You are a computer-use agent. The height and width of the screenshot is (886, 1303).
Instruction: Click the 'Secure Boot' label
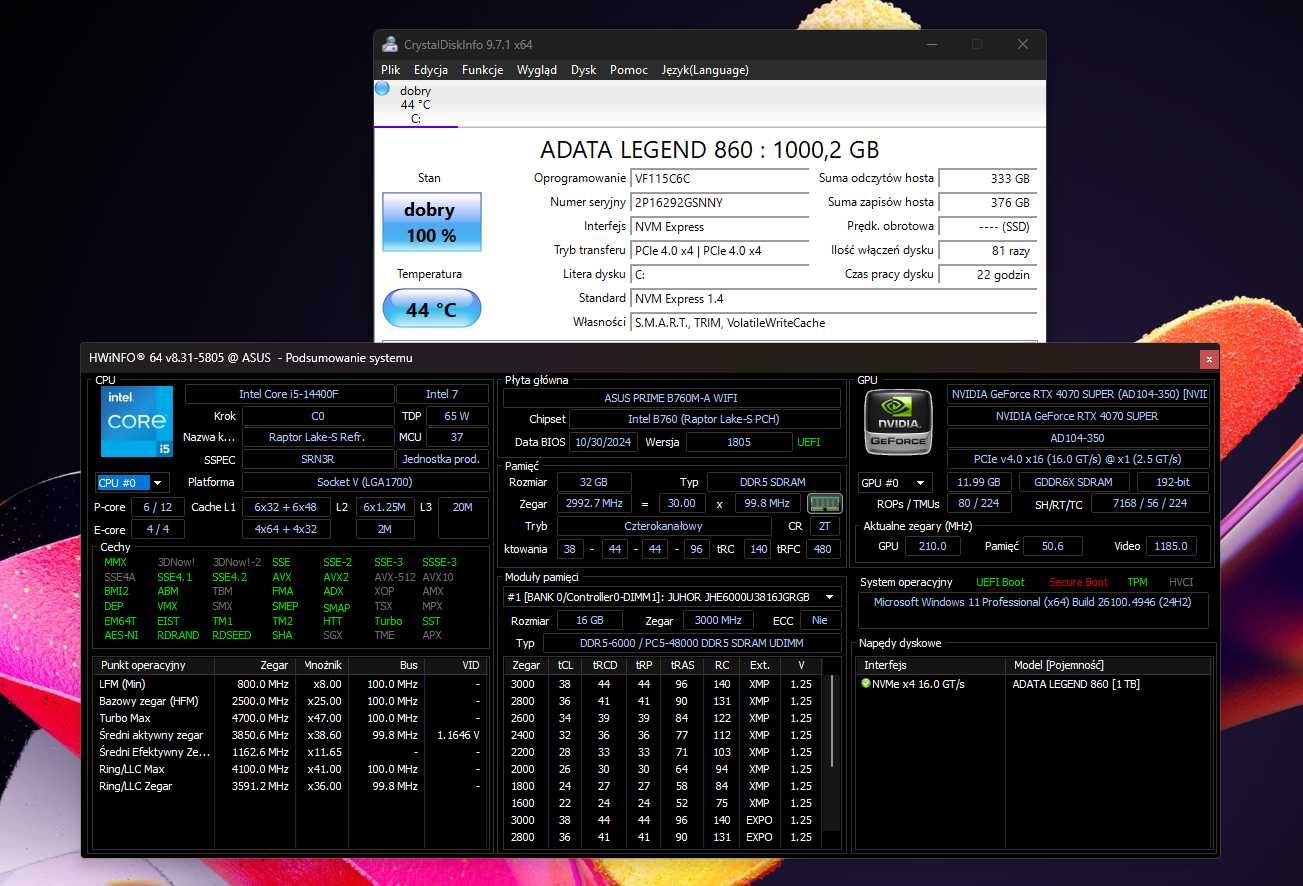(1078, 582)
